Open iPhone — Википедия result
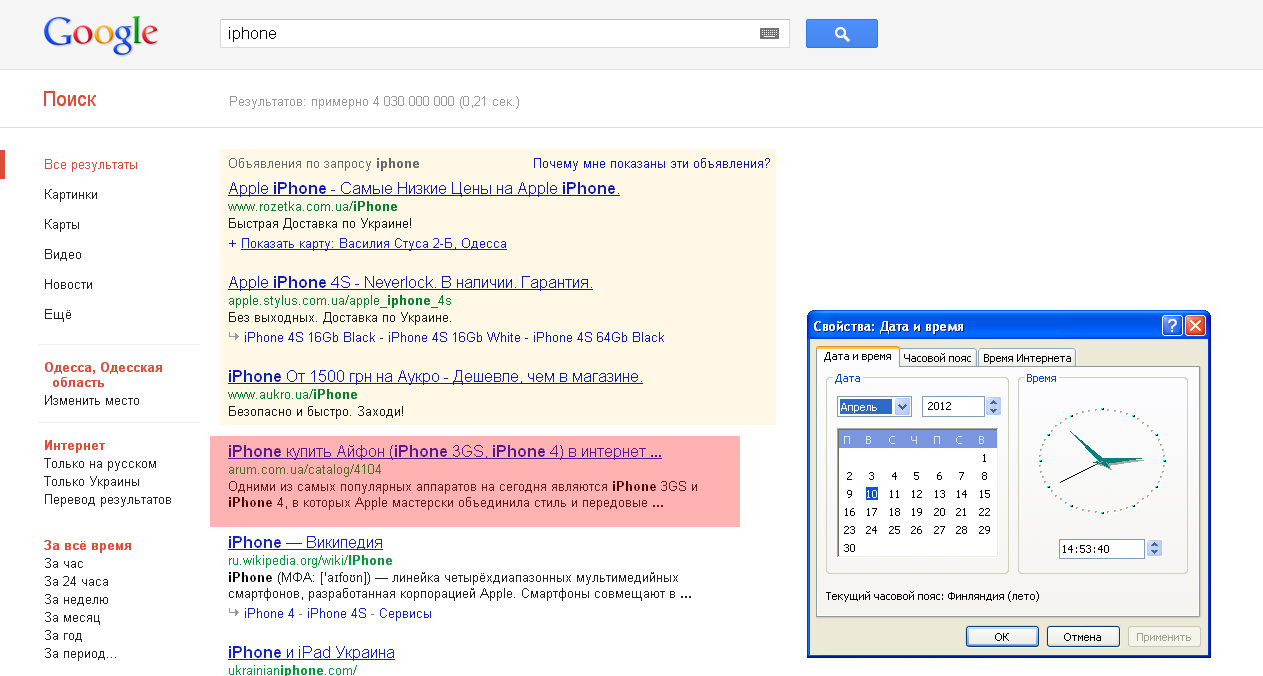The image size is (1263, 676). pyautogui.click(x=305, y=543)
